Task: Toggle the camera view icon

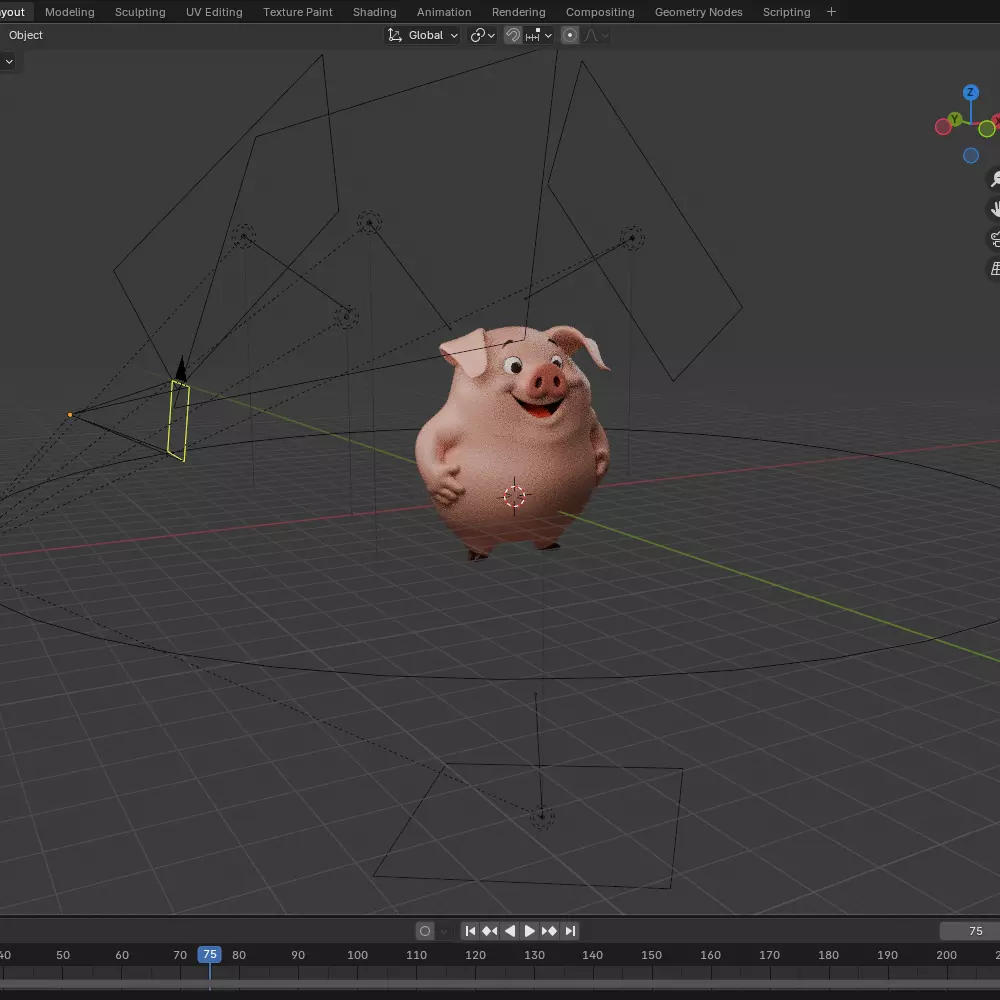Action: point(994,239)
